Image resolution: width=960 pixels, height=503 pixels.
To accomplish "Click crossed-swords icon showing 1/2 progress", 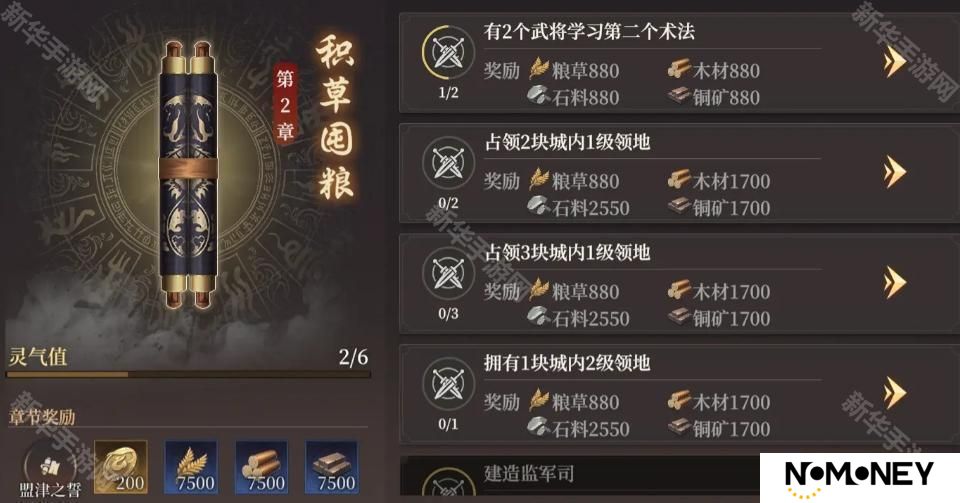I will [x=448, y=53].
